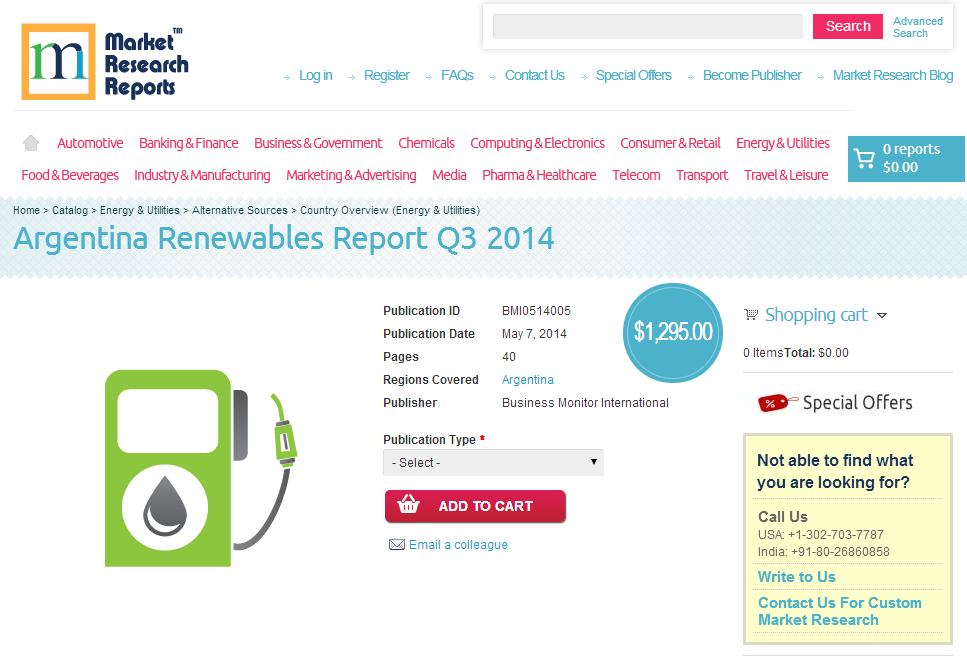
Task: Open the Publication Type select dropdown
Action: click(493, 463)
